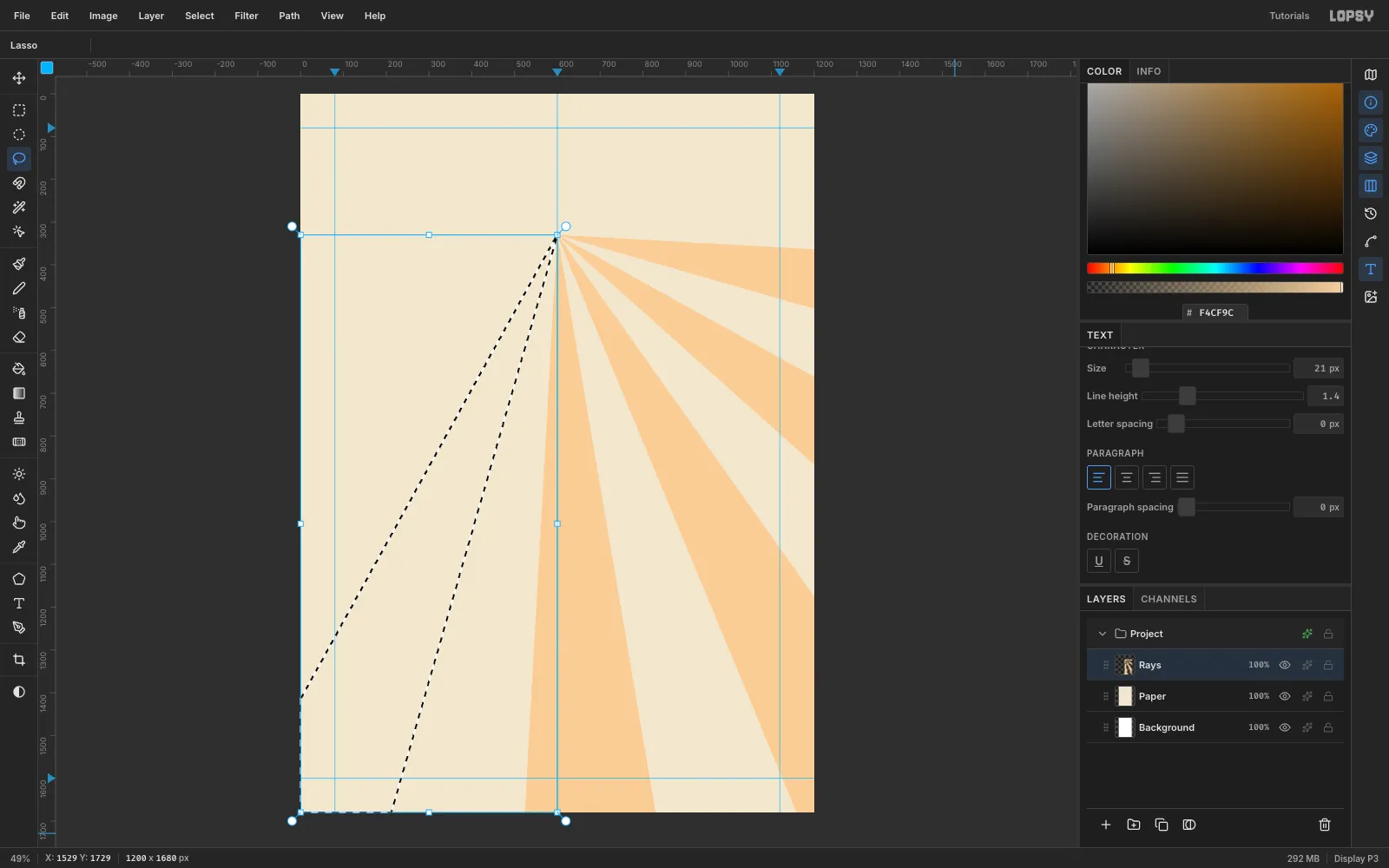This screenshot has width=1389, height=868.
Task: Duplicate the selected layer
Action: [1162, 825]
